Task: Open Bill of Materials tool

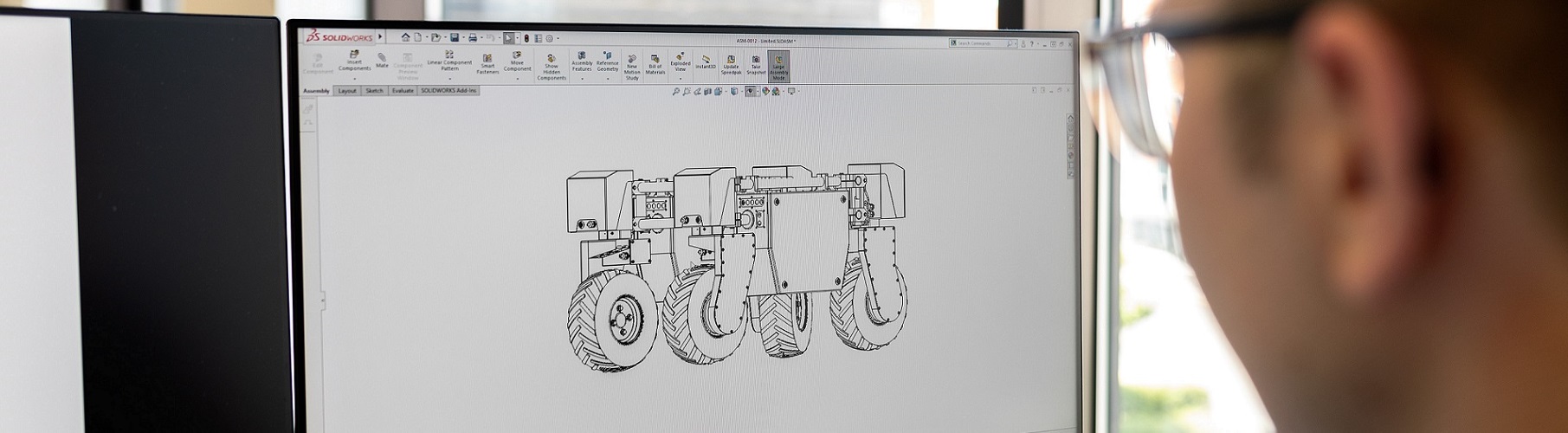Action: pyautogui.click(x=655, y=64)
